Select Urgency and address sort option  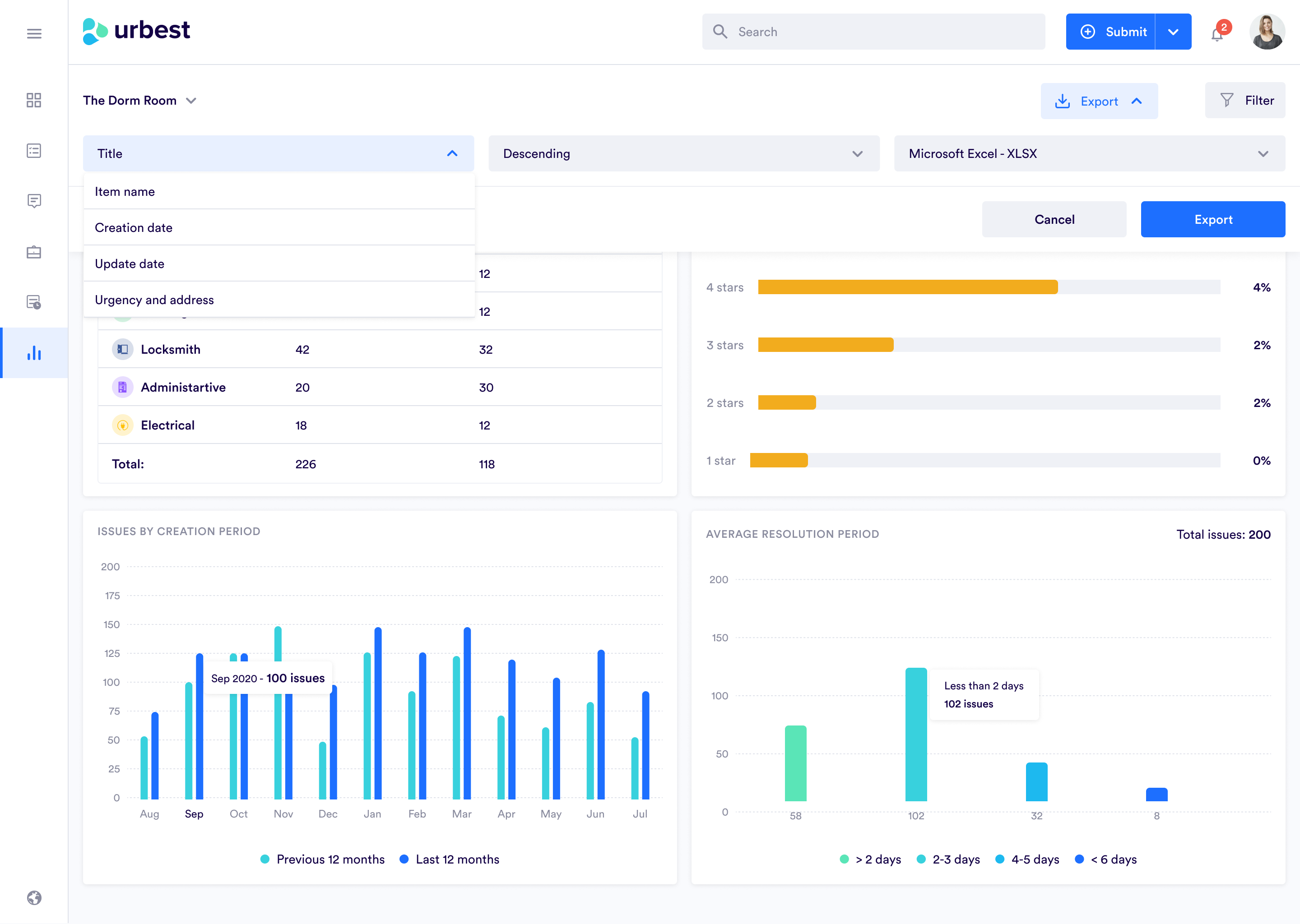153,300
